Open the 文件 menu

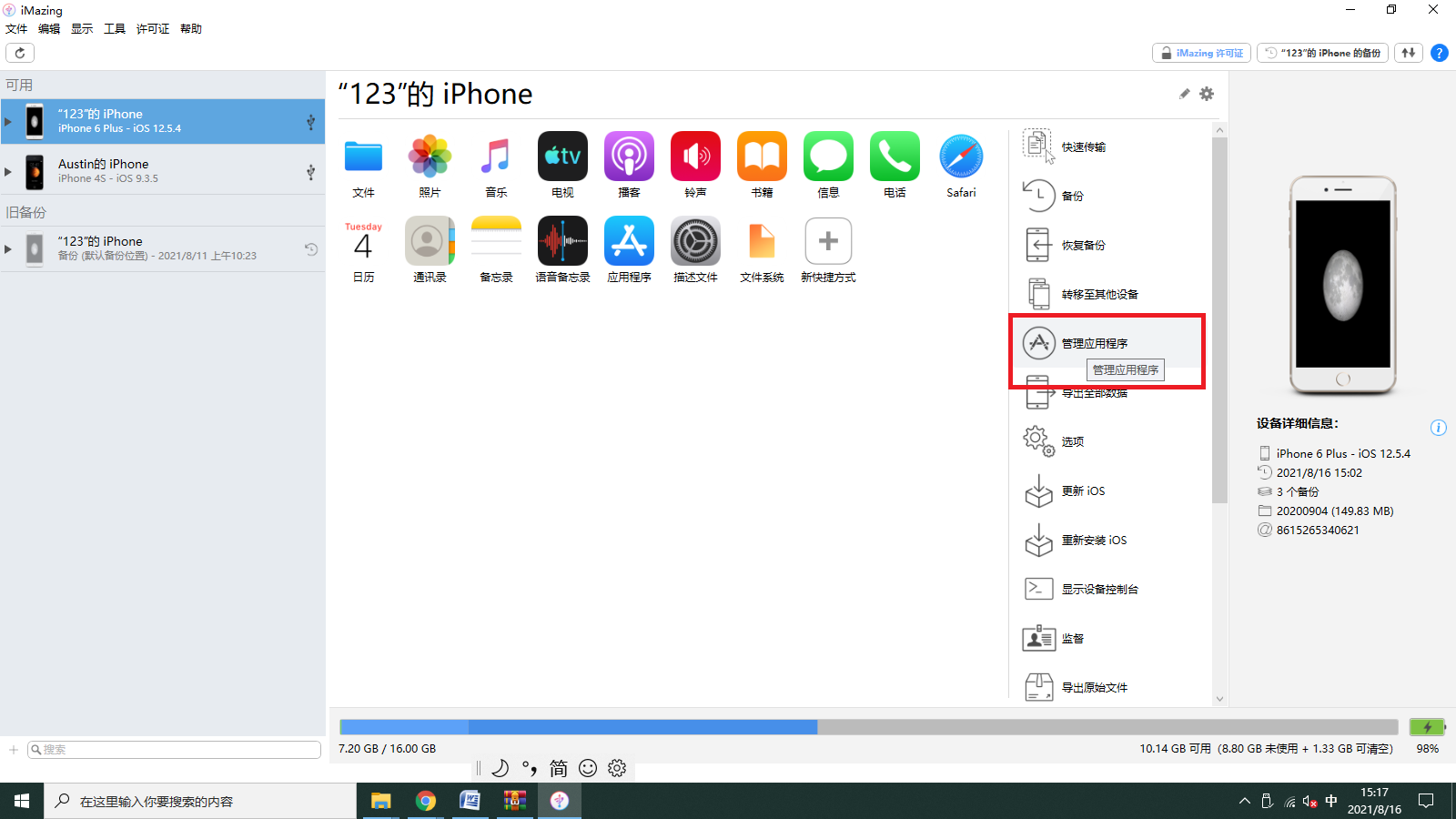16,28
